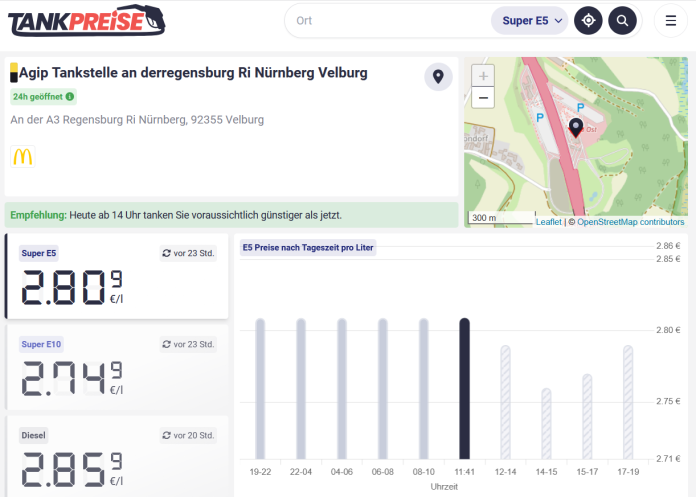Click the Uhrzeit axis title
This screenshot has height=497, width=696.
point(444,487)
